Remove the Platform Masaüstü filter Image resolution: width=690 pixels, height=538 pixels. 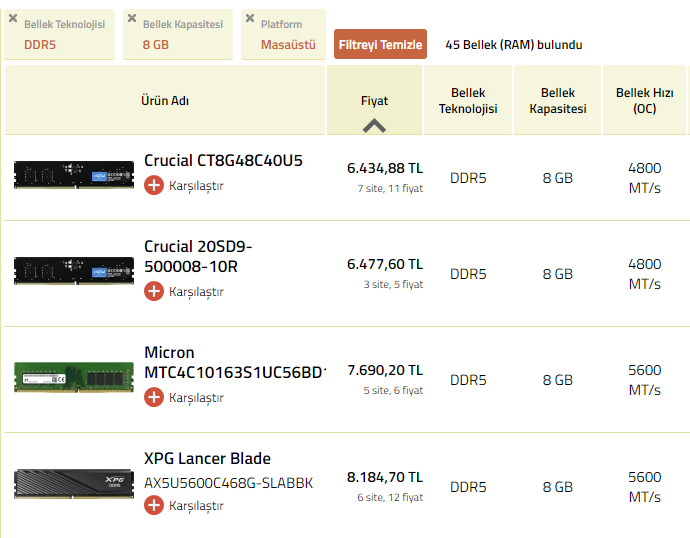250,18
